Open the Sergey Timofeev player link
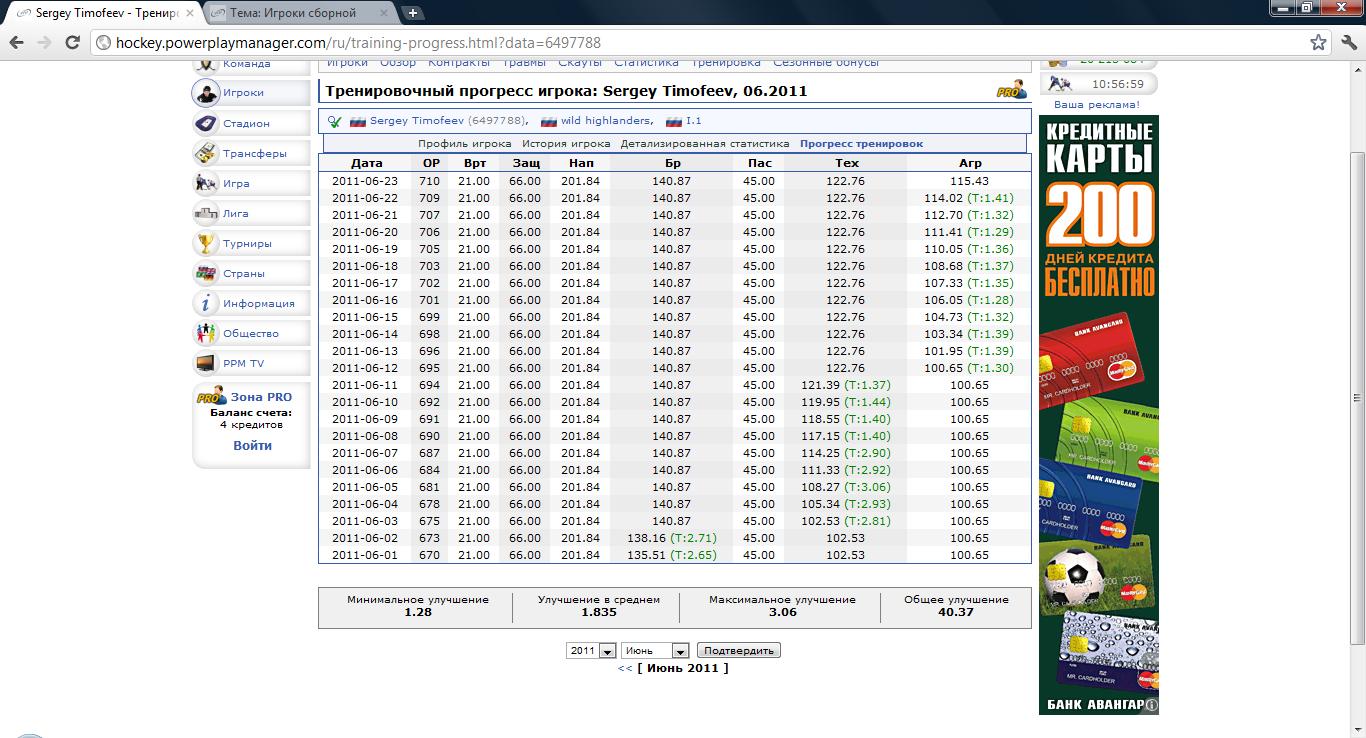This screenshot has height=738, width=1366. pyautogui.click(x=417, y=121)
